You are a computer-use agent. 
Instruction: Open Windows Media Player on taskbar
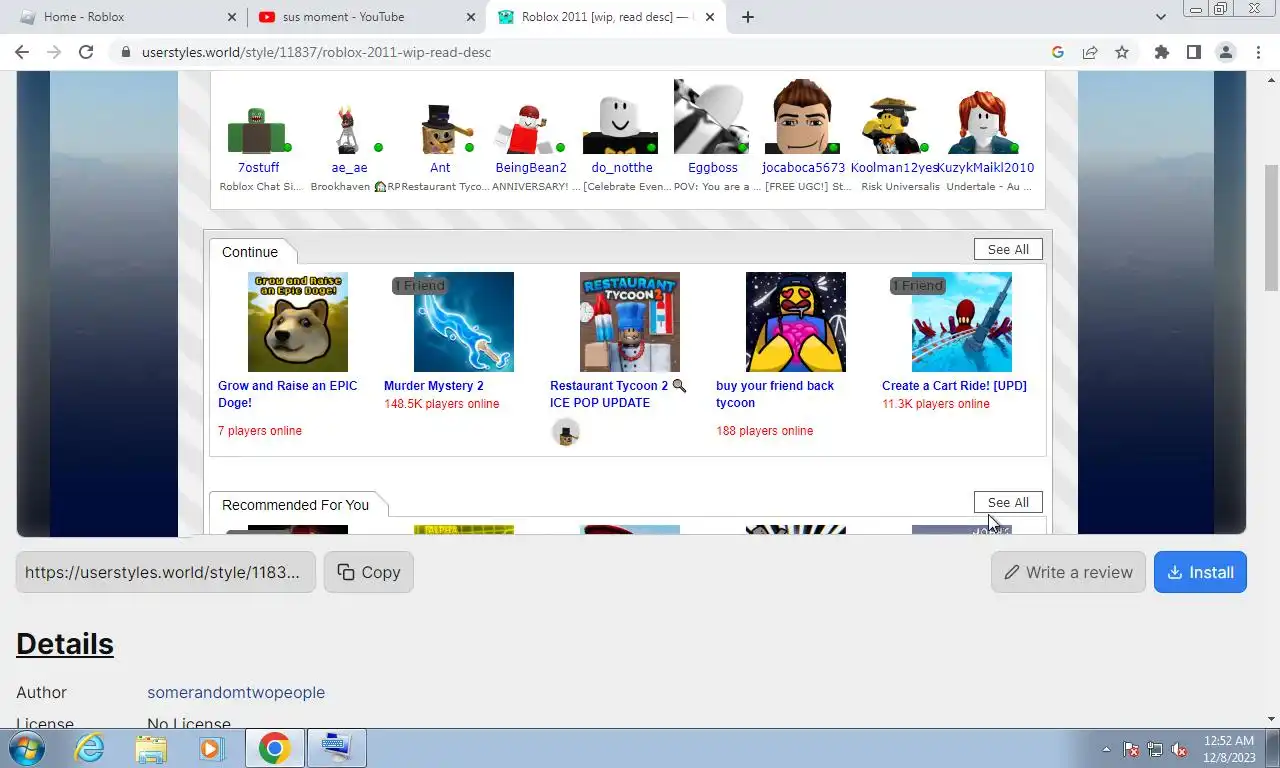click(x=210, y=748)
